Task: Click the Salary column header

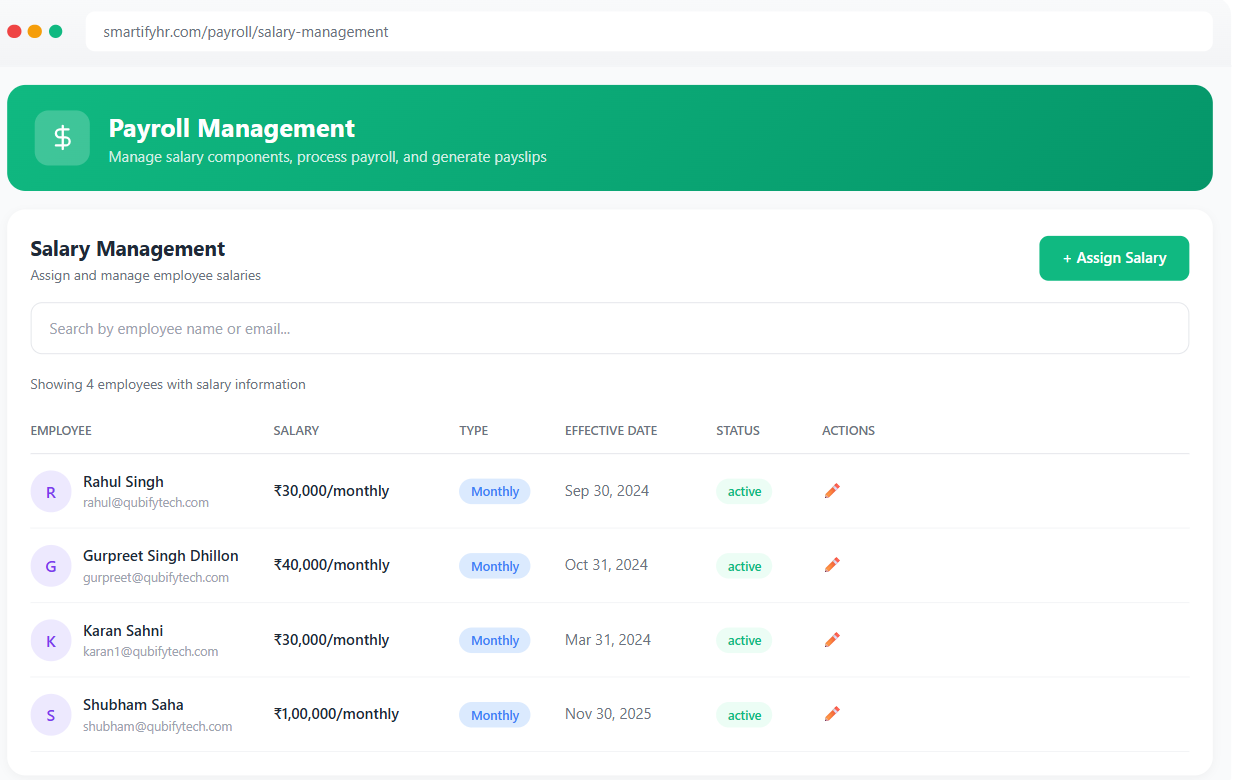Action: (296, 431)
